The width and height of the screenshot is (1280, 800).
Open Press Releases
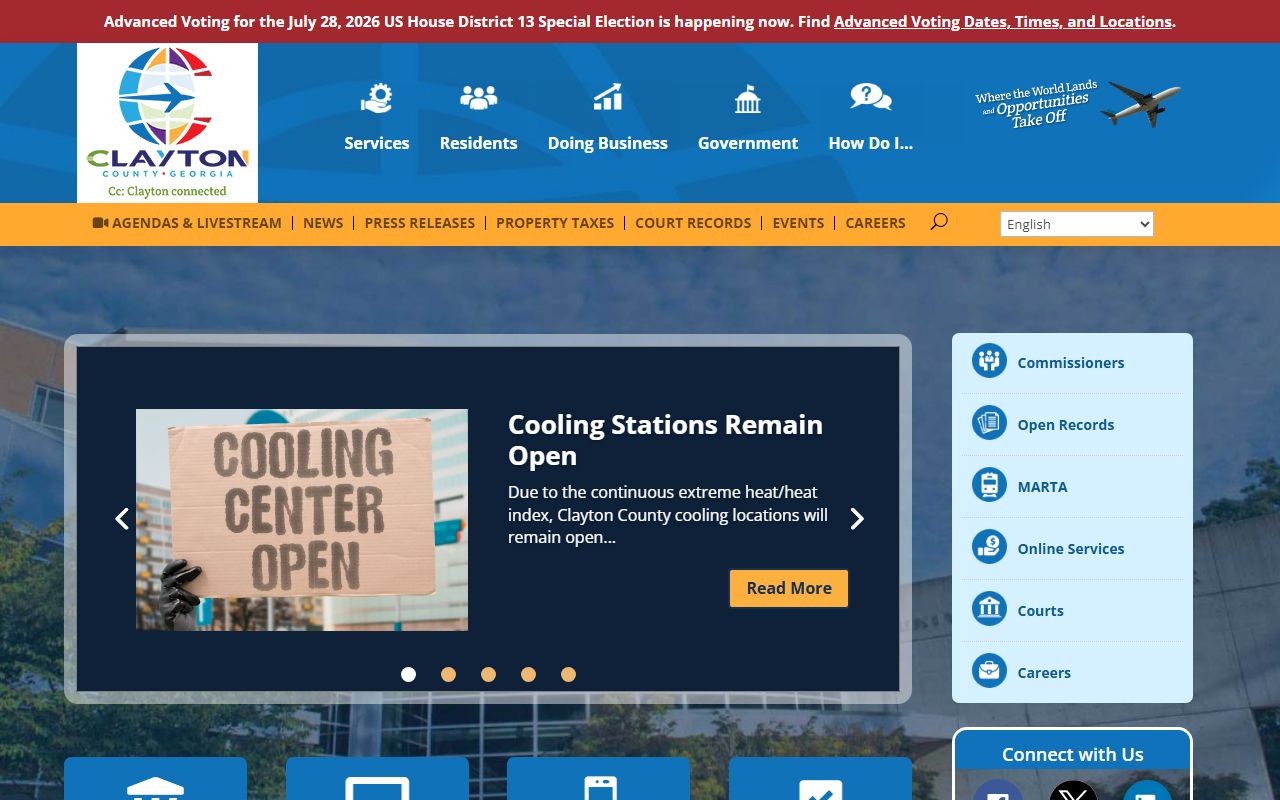click(x=420, y=223)
